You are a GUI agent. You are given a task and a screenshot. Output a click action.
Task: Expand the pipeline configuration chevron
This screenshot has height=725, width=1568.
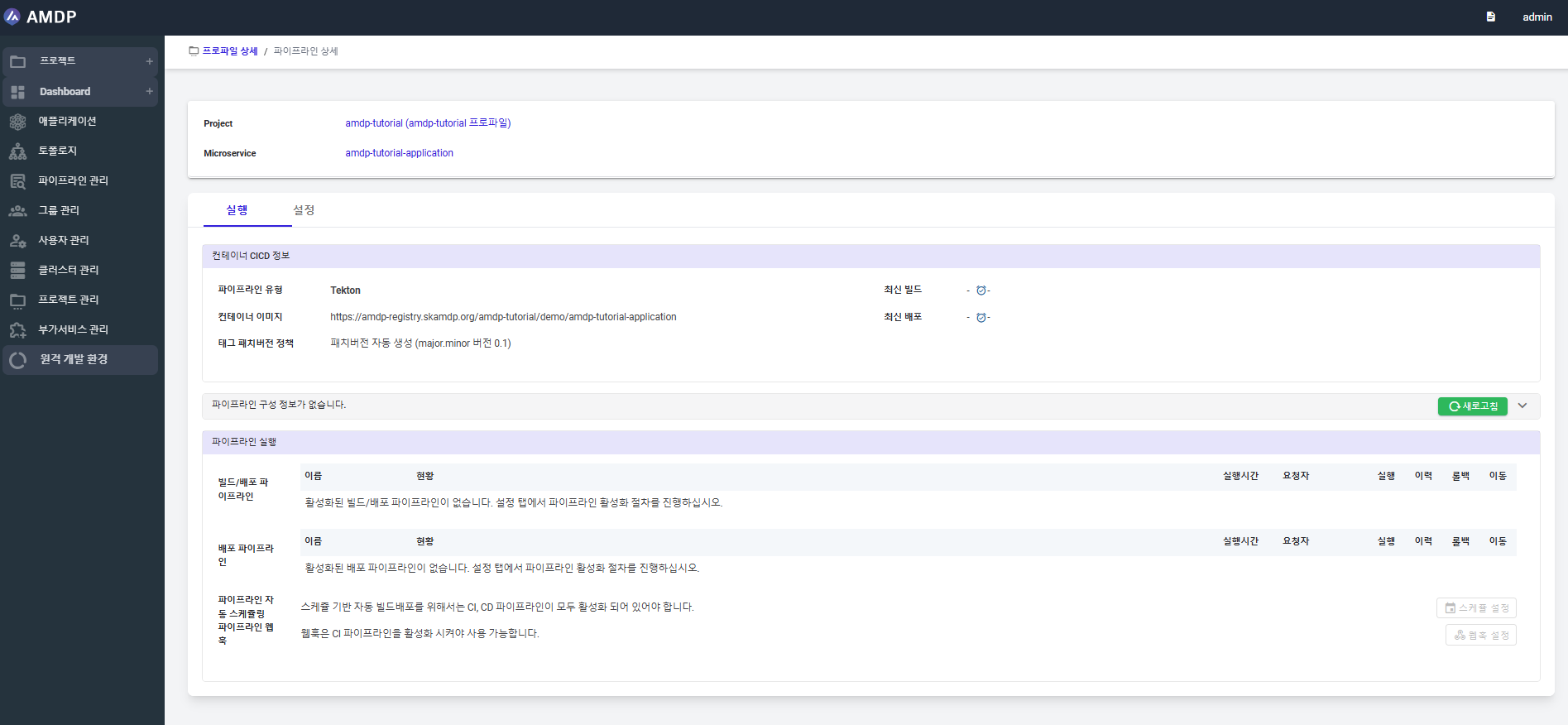pos(1522,406)
